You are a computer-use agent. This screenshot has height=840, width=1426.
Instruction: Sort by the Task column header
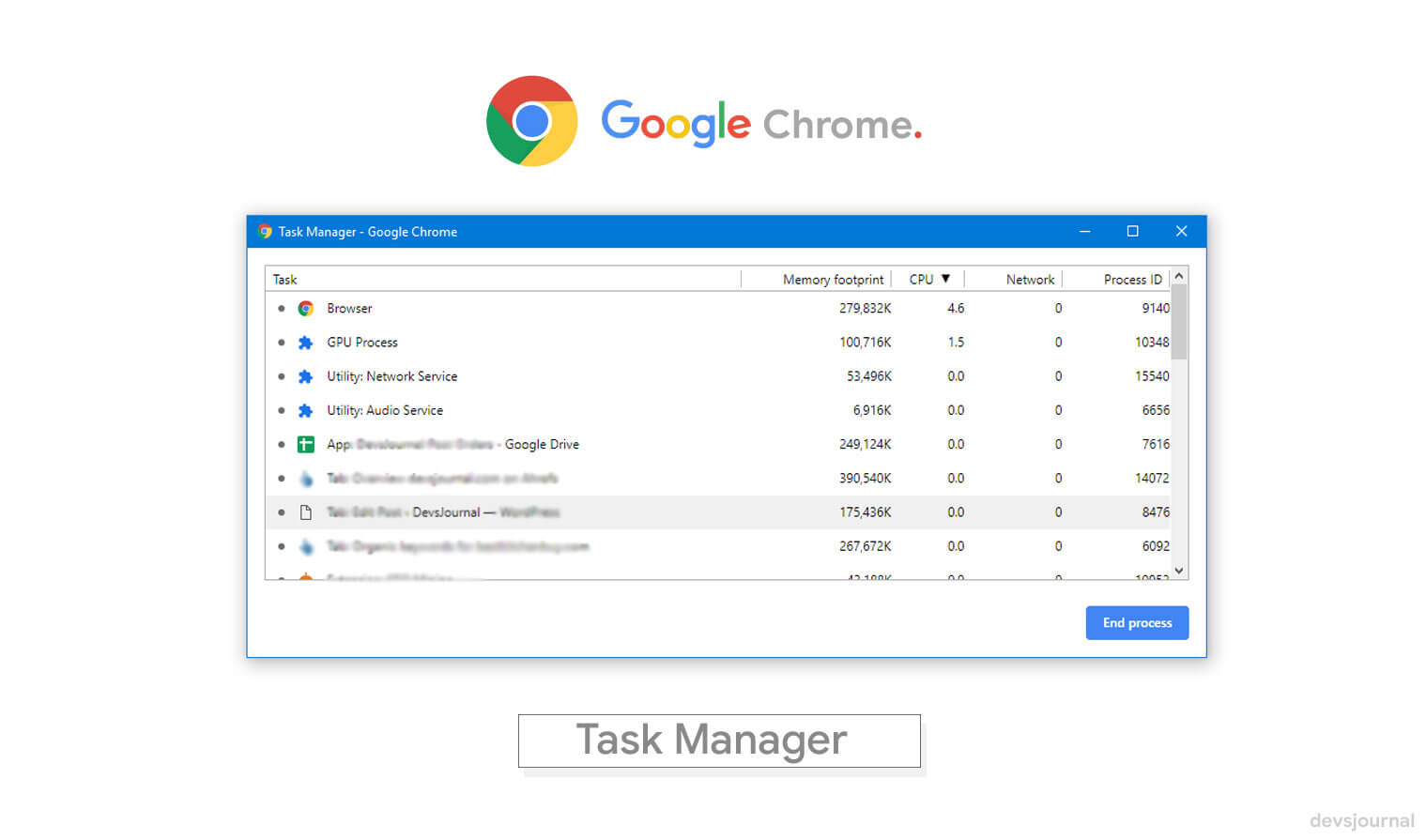click(x=503, y=279)
